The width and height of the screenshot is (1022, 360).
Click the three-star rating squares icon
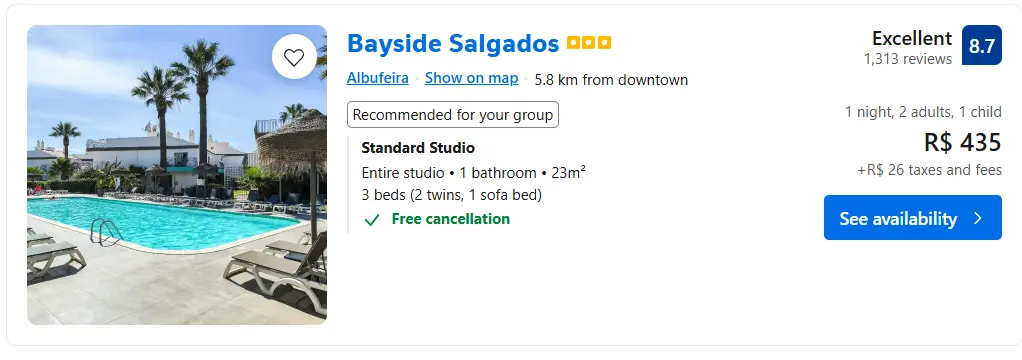[x=589, y=44]
